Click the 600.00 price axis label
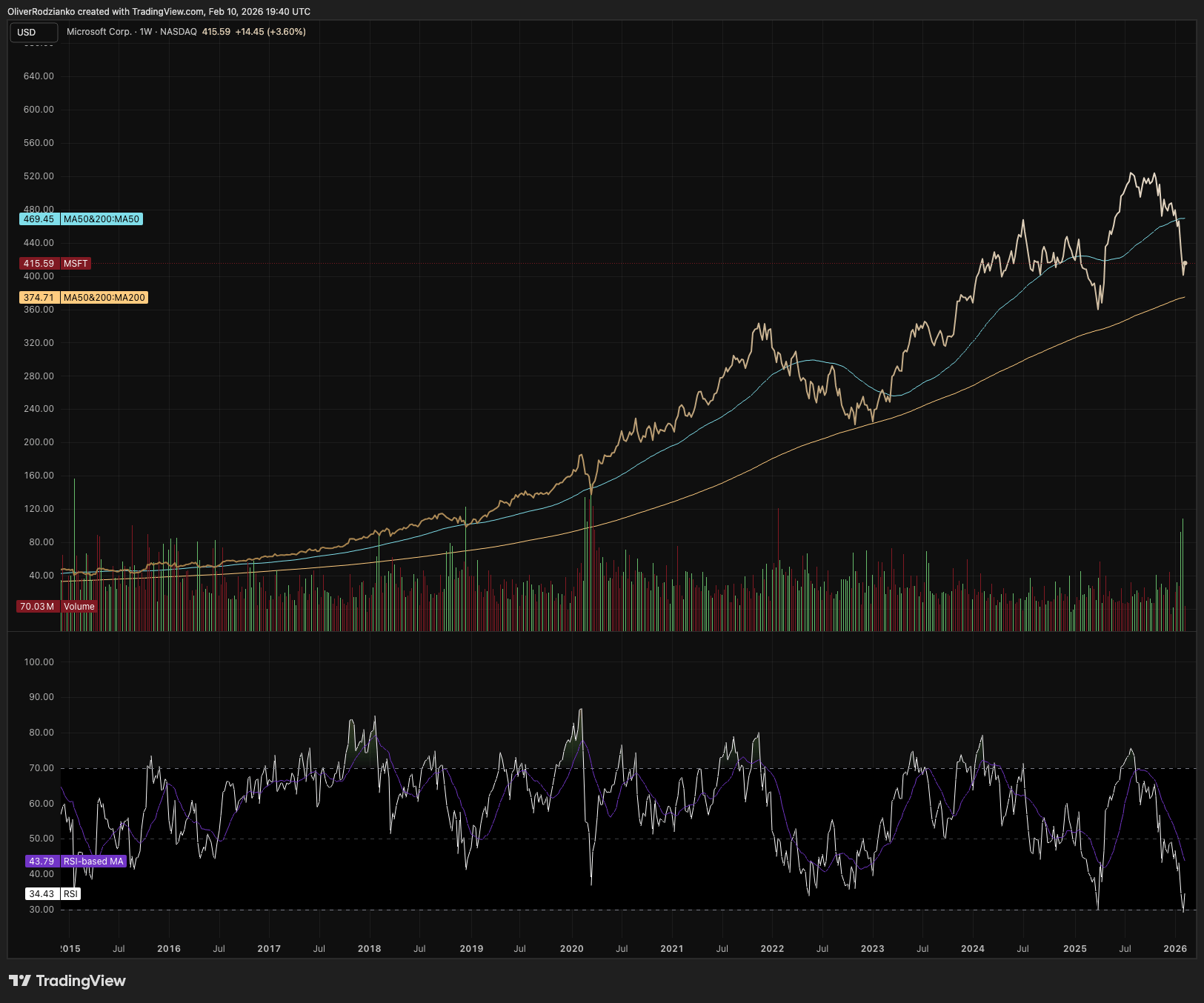Screen dimensions: 1204x1003 [x=39, y=110]
